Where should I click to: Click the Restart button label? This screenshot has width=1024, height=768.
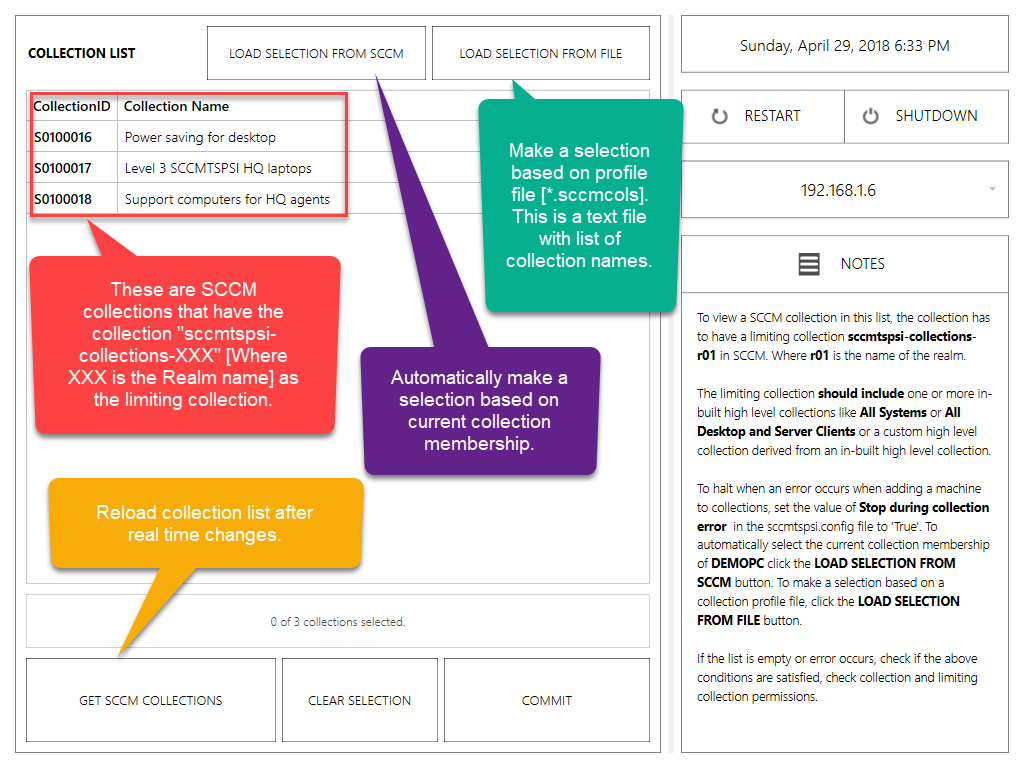coord(772,116)
